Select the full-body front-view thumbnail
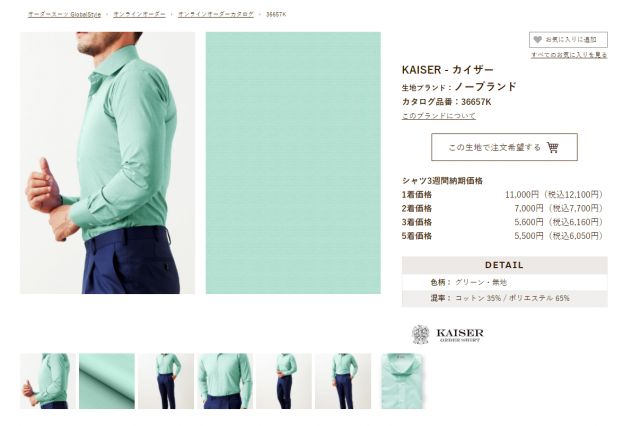Viewport: 640px width, 426px height. pos(166,381)
